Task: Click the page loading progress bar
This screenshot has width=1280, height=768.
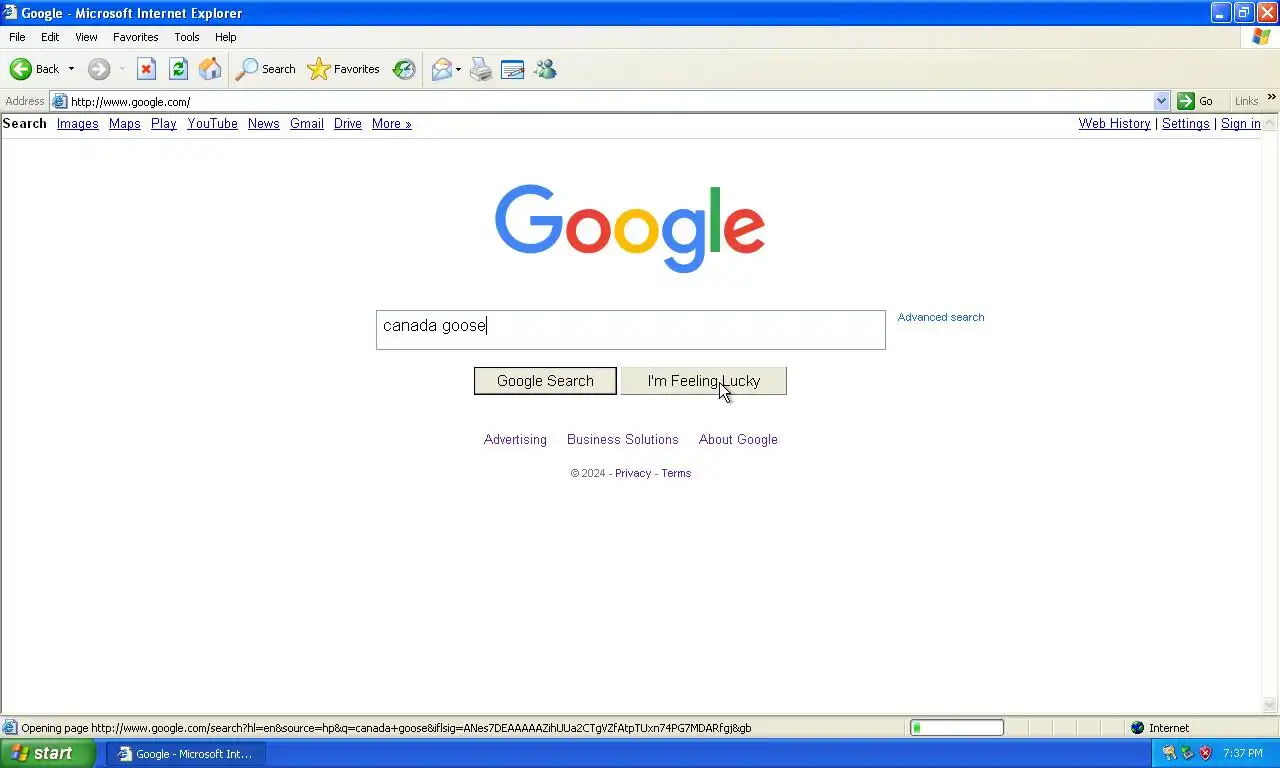Action: pos(957,728)
